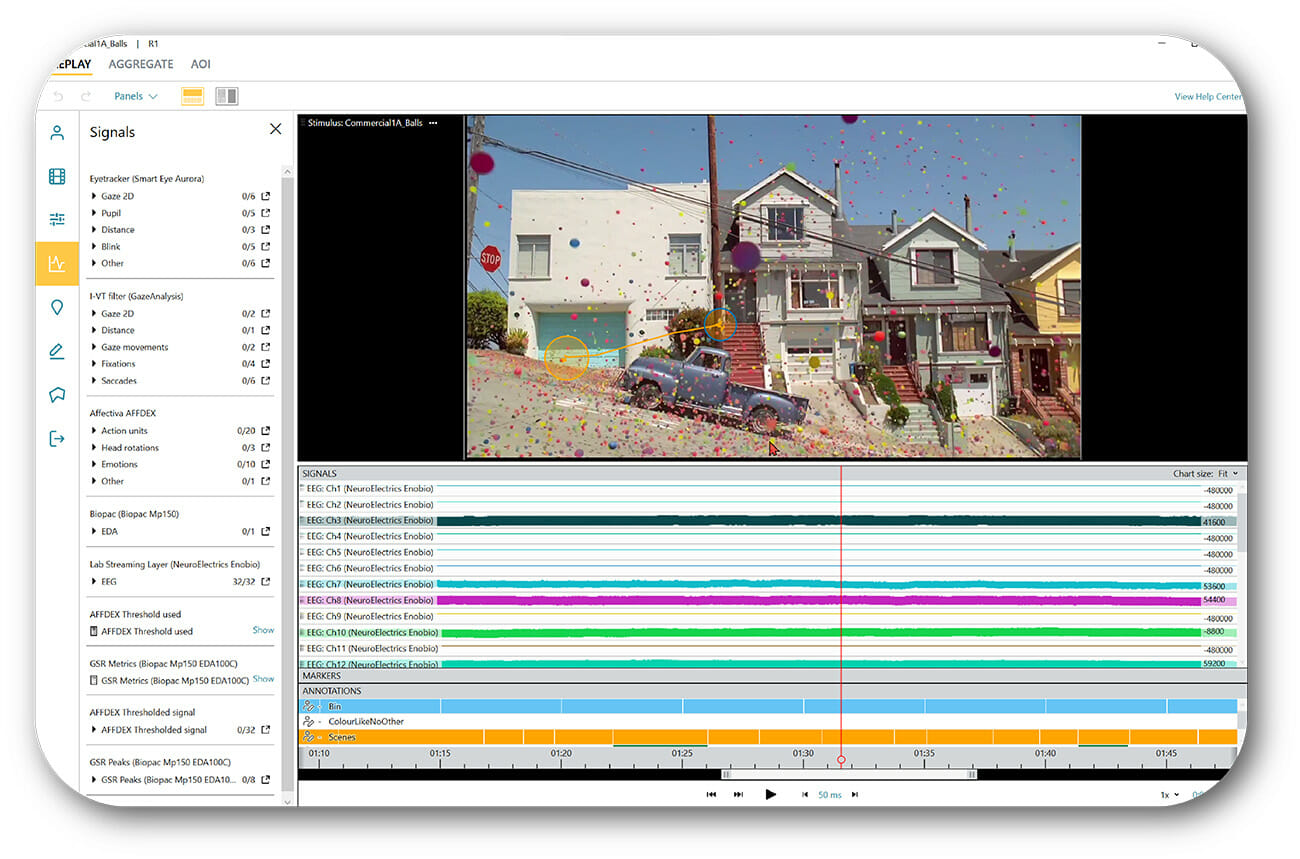Click the map pin markers sidebar icon
The width and height of the screenshot is (1300, 859).
57,307
